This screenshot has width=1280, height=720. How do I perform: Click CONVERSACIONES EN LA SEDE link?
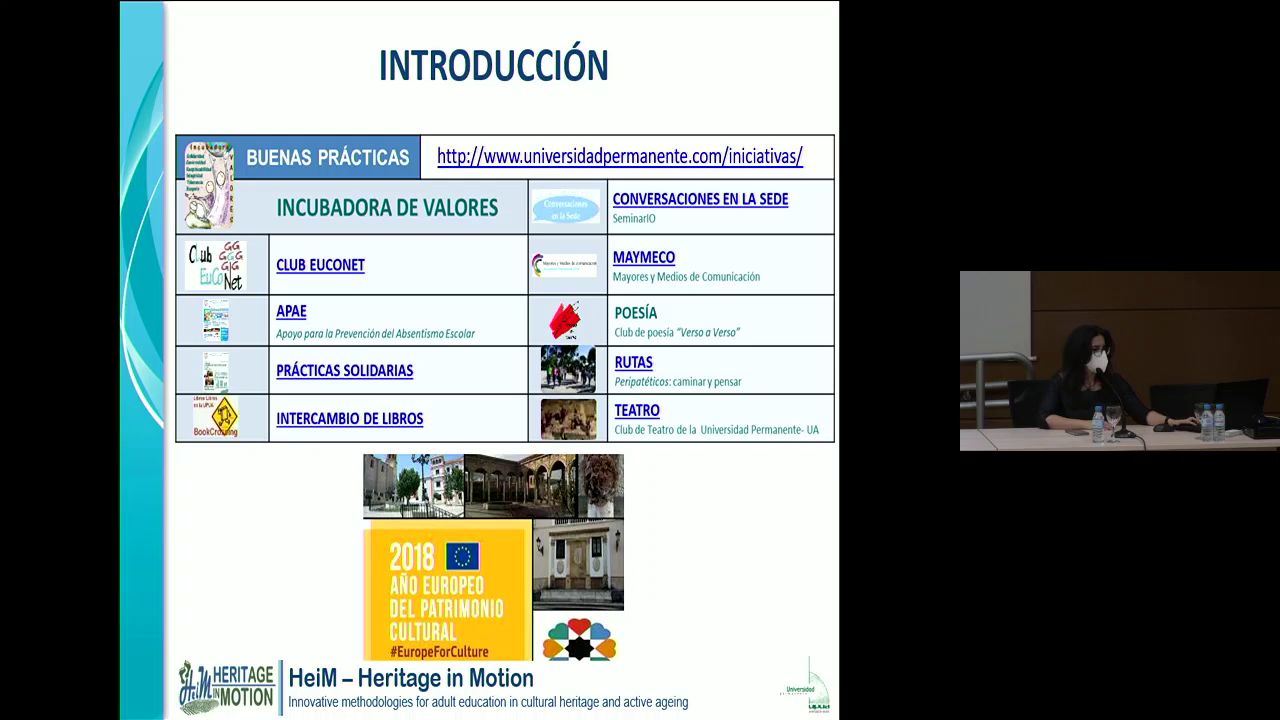tap(700, 199)
